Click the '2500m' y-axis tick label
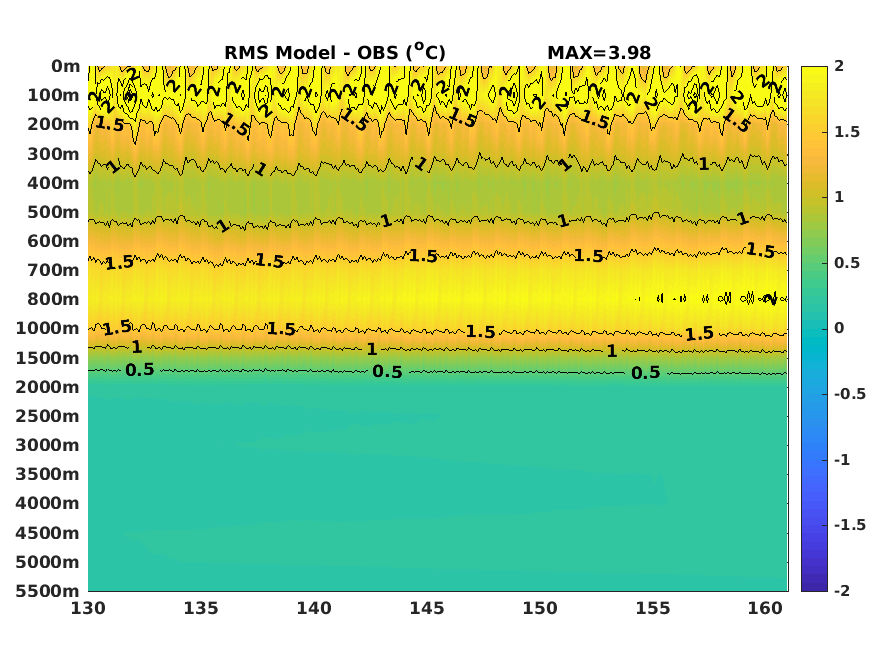Image resolution: width=875 pixels, height=656 pixels. 47,416
